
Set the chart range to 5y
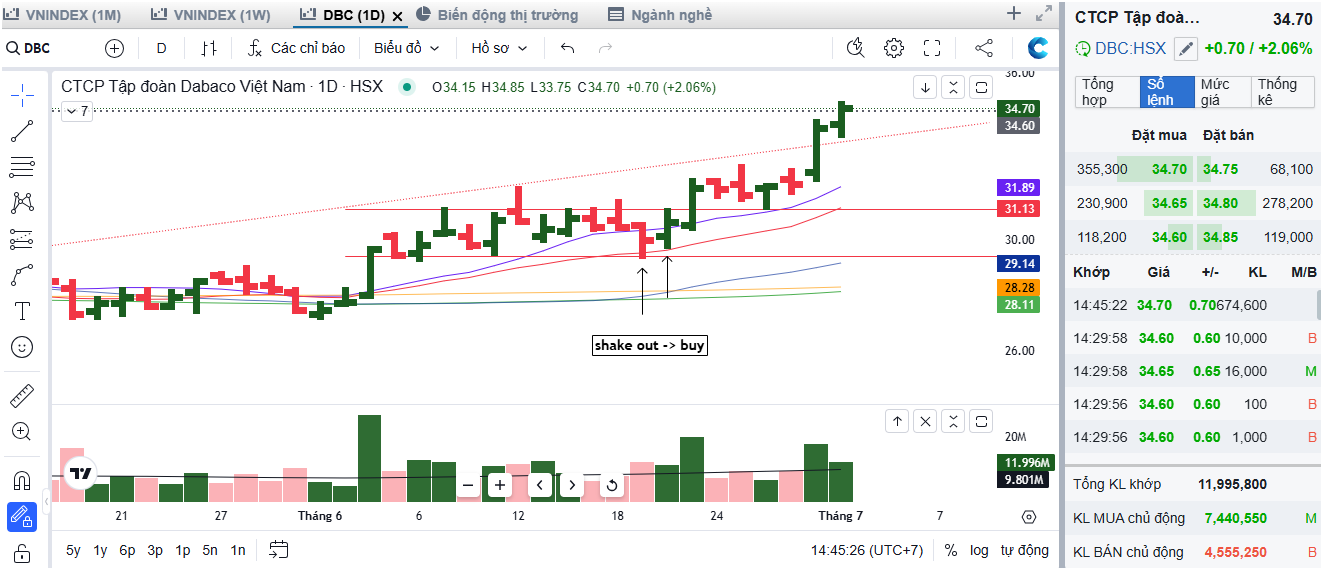point(74,550)
